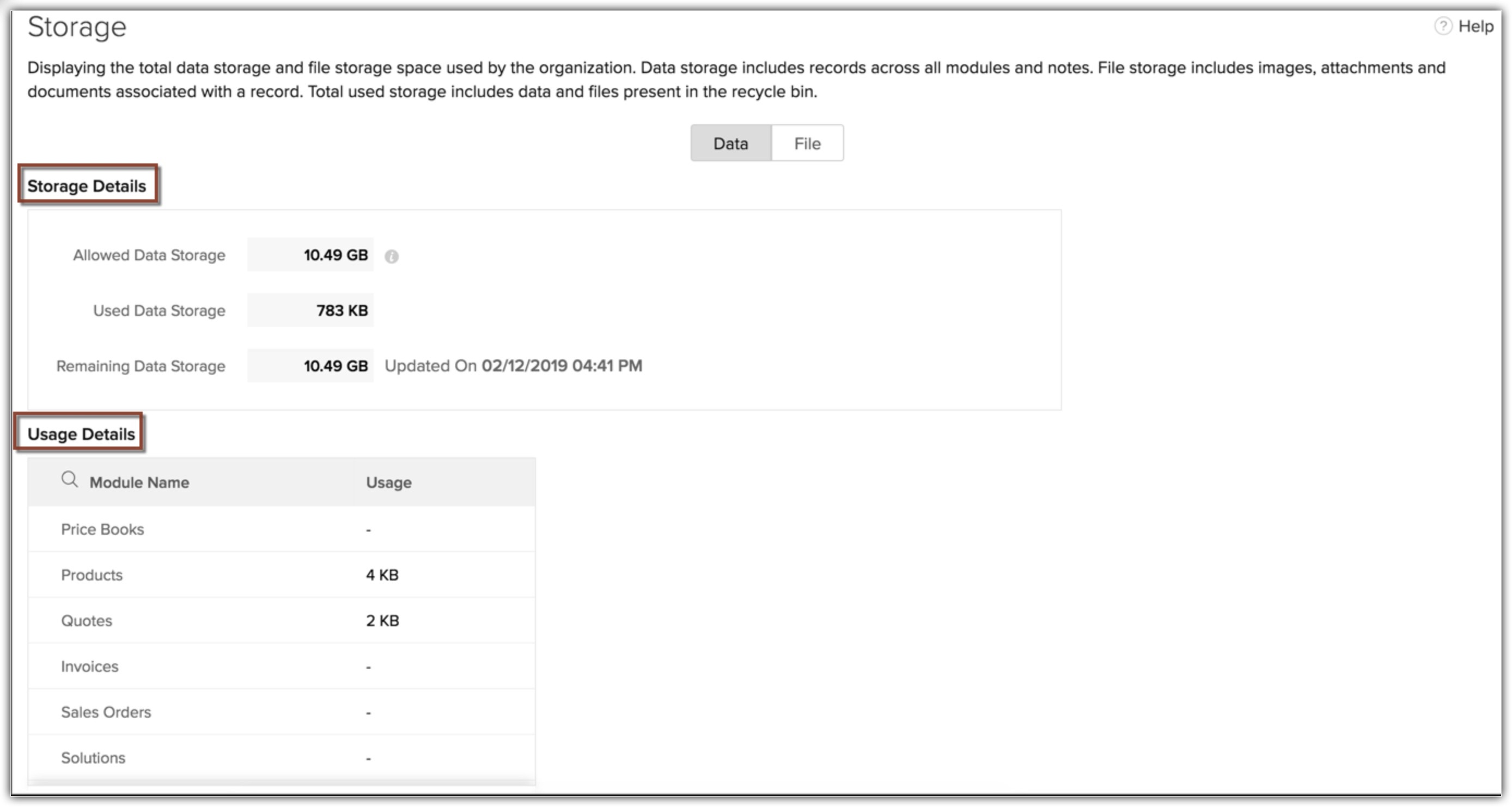Switch to the File tab

(807, 143)
